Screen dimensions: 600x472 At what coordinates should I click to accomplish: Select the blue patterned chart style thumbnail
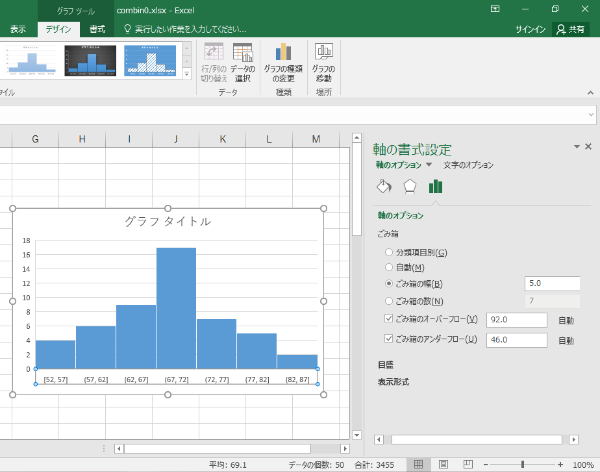tap(150, 60)
